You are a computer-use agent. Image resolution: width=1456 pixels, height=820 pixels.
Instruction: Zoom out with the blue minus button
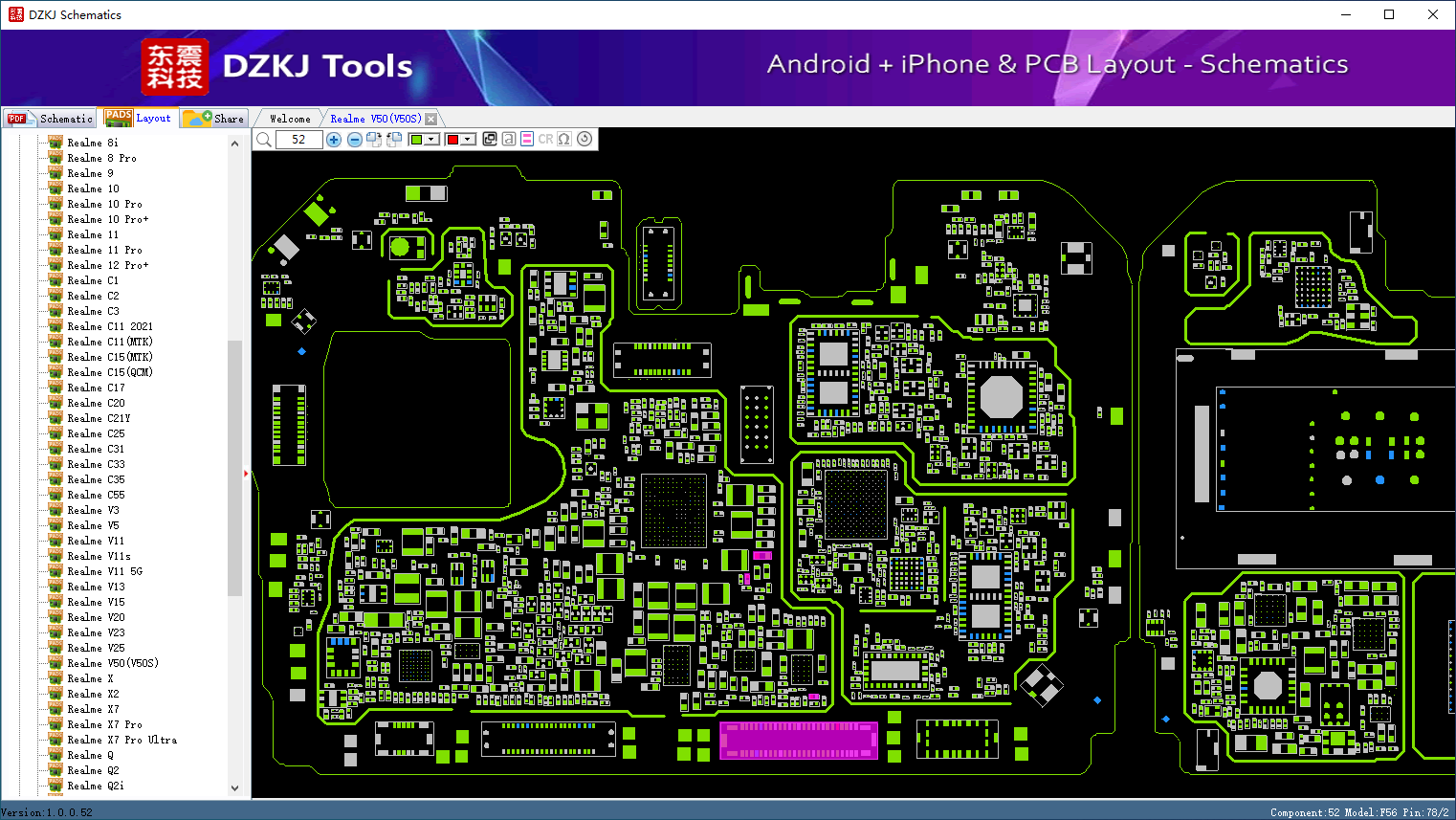coord(355,140)
